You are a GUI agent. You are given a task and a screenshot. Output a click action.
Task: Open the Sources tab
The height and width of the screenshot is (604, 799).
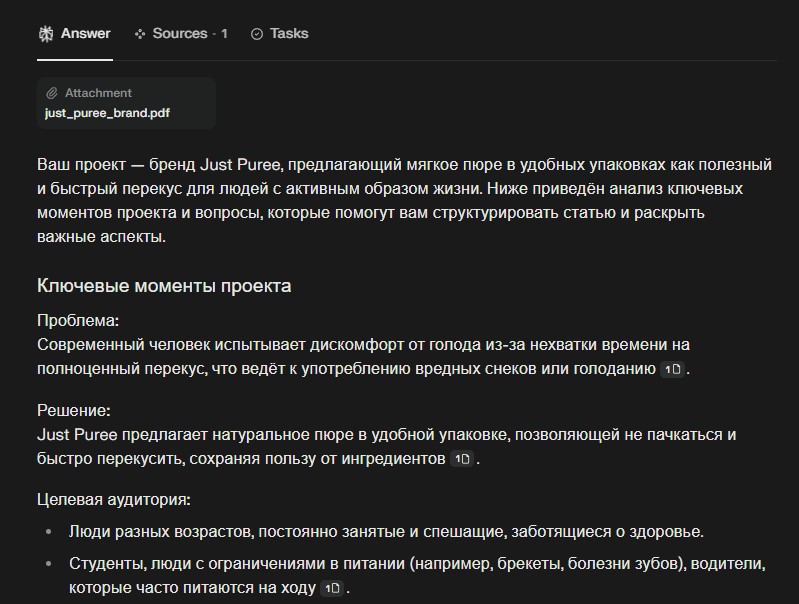tap(180, 34)
